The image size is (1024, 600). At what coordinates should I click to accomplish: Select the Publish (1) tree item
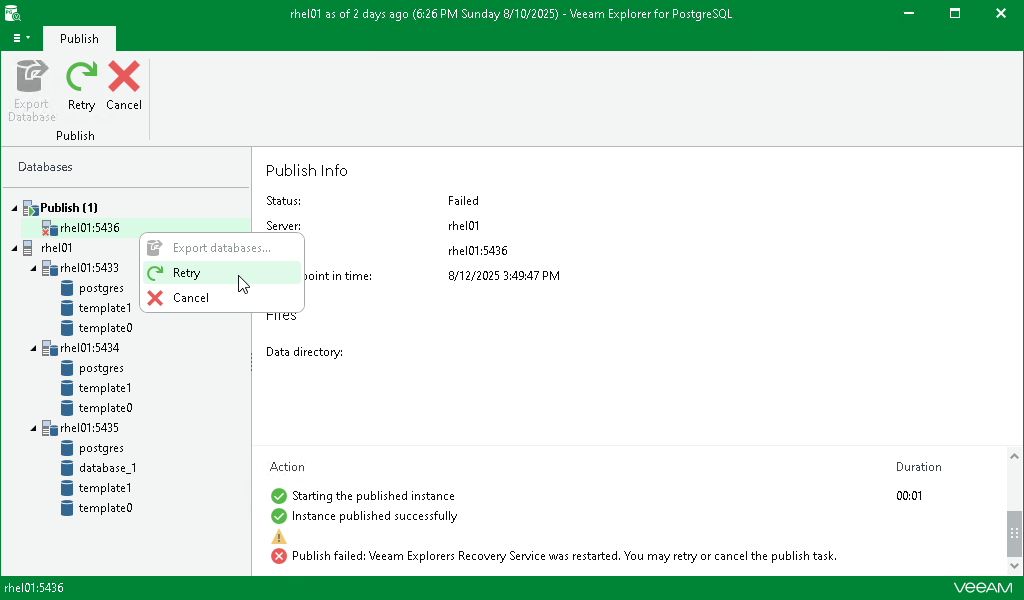coord(69,208)
